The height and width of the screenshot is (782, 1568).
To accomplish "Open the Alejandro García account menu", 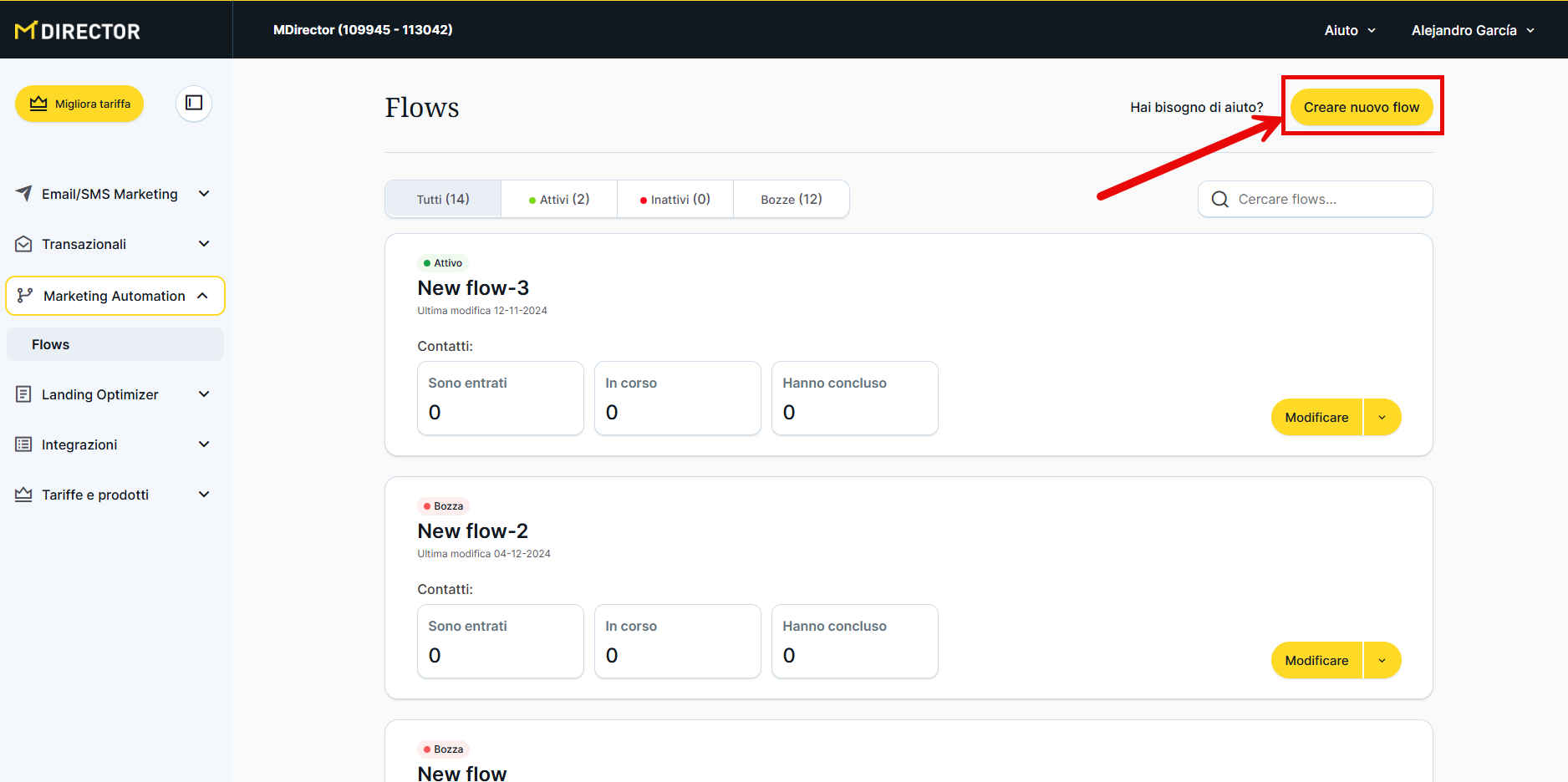I will coord(1472,30).
